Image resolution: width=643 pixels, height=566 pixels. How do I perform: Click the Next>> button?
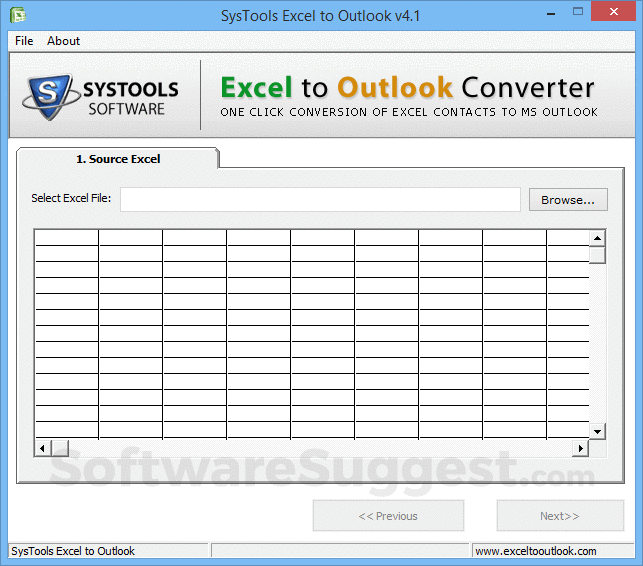click(560, 516)
